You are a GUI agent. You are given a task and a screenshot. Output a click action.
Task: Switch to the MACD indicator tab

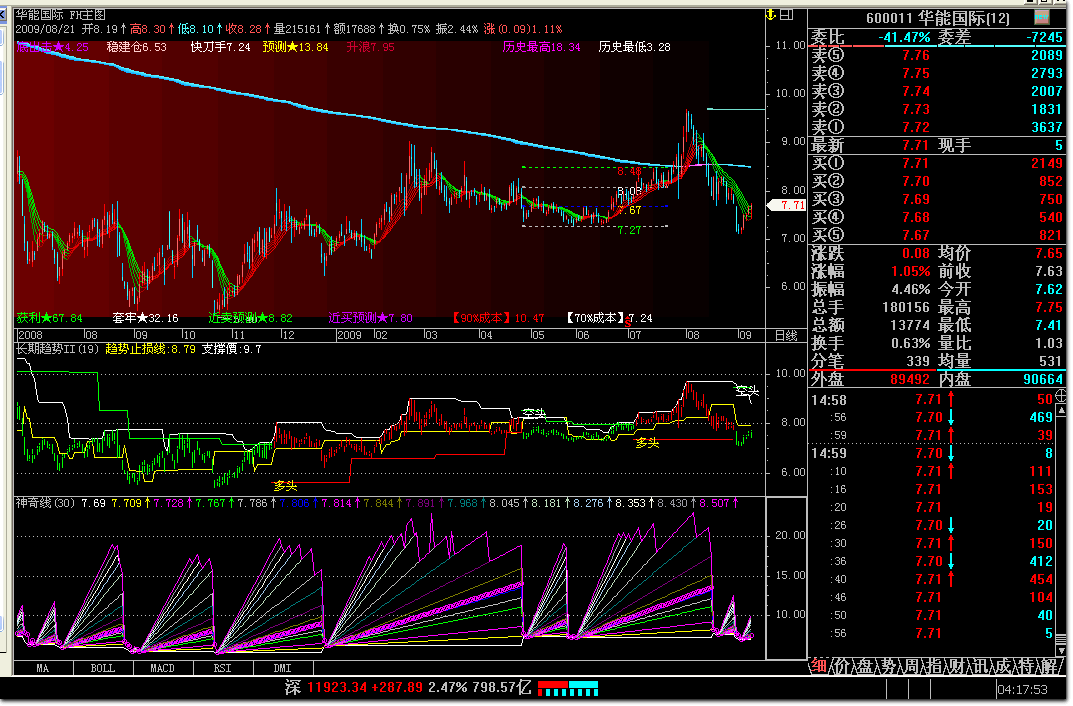point(163,668)
